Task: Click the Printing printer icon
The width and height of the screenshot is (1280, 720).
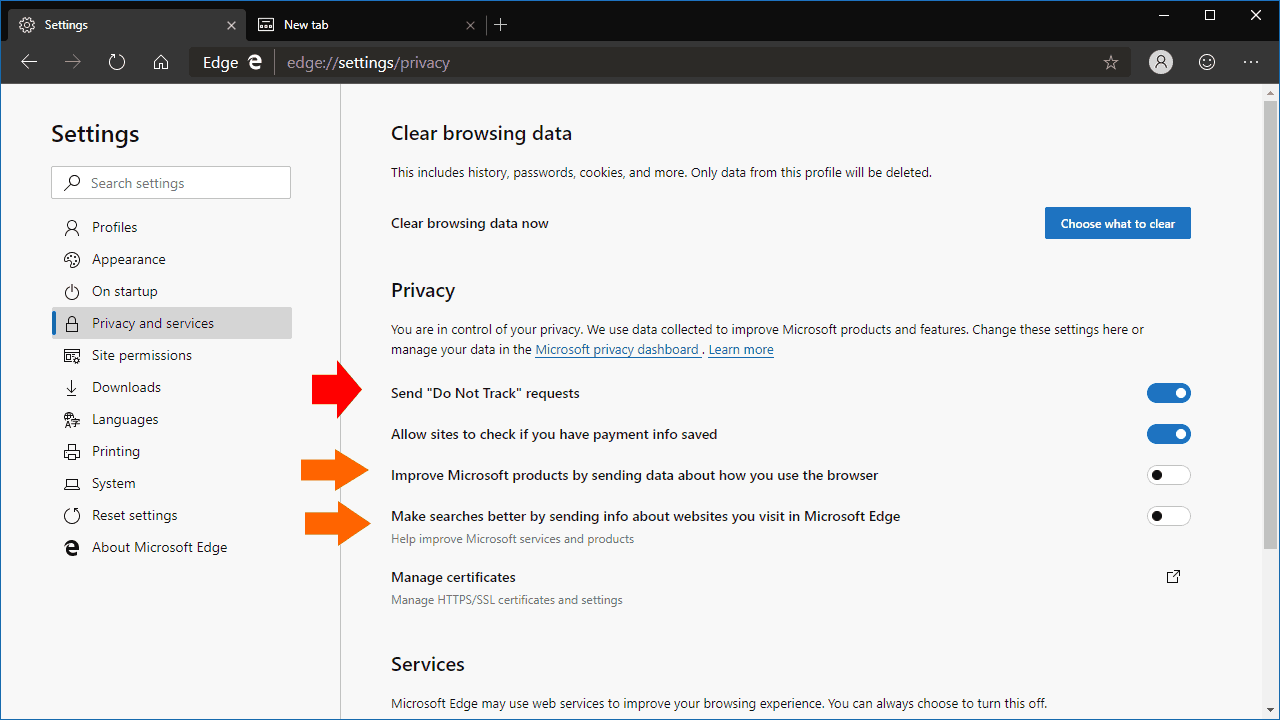Action: click(x=72, y=451)
